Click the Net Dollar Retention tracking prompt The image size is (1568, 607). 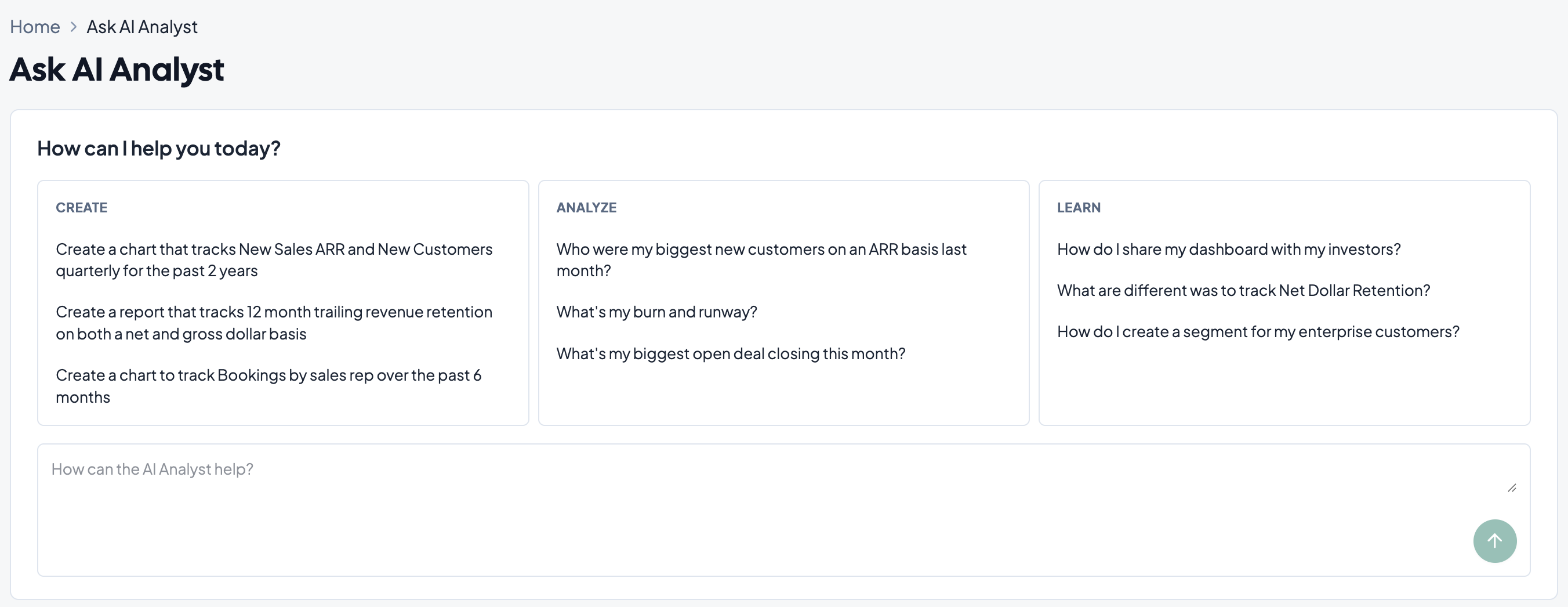point(1243,290)
